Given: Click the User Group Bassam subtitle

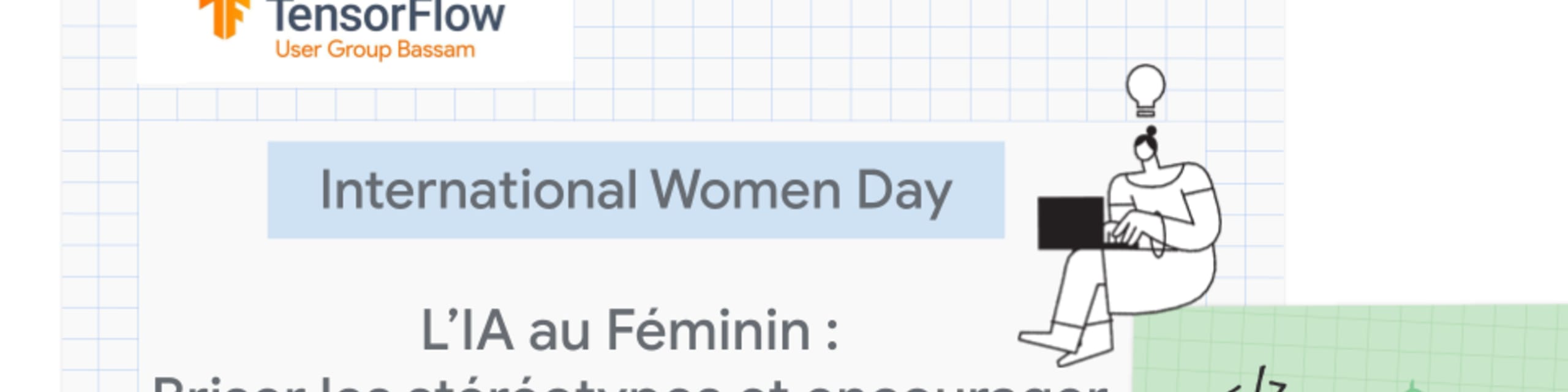Looking at the screenshot, I should [x=375, y=50].
